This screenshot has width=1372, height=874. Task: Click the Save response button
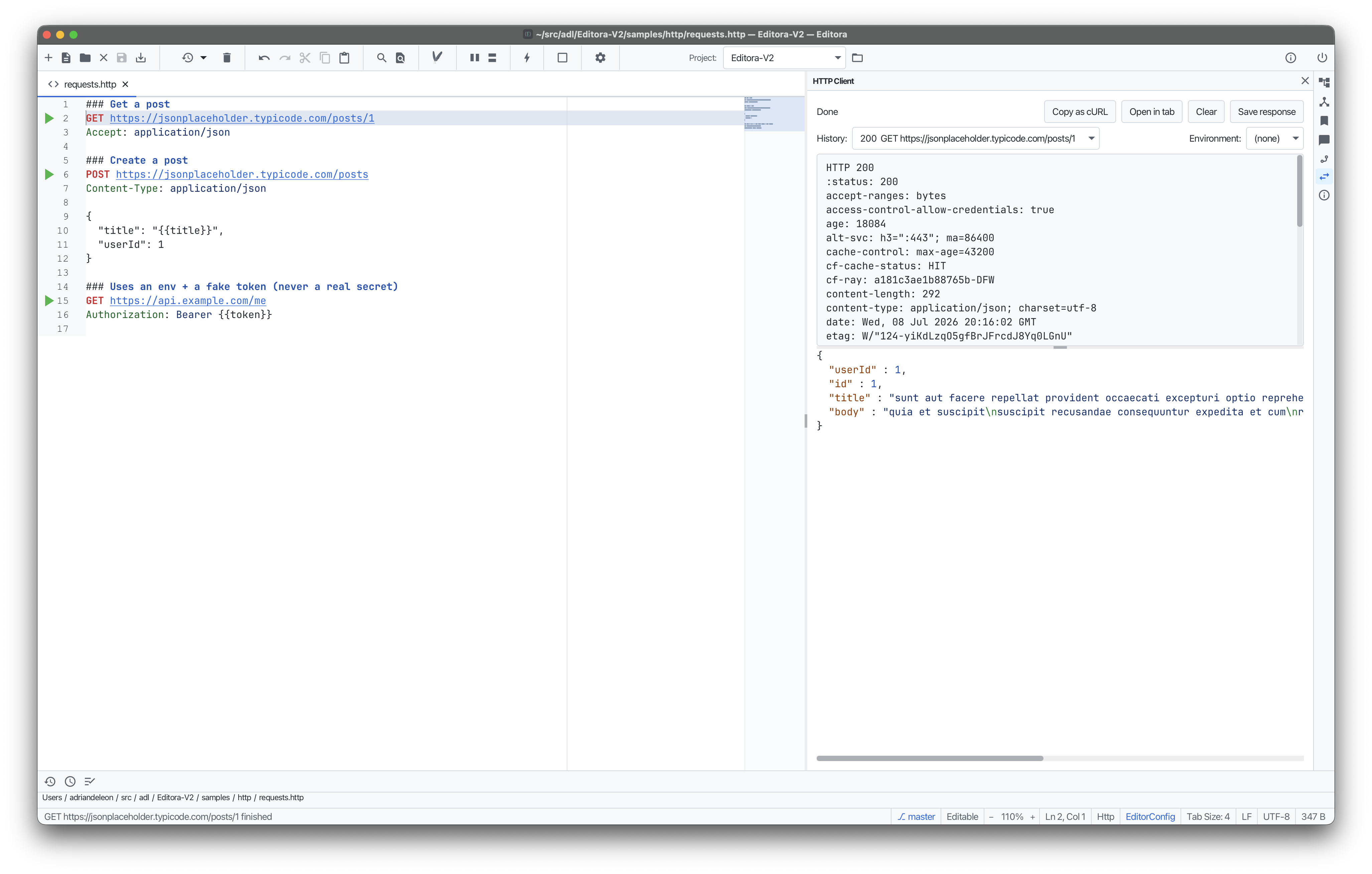1266,112
